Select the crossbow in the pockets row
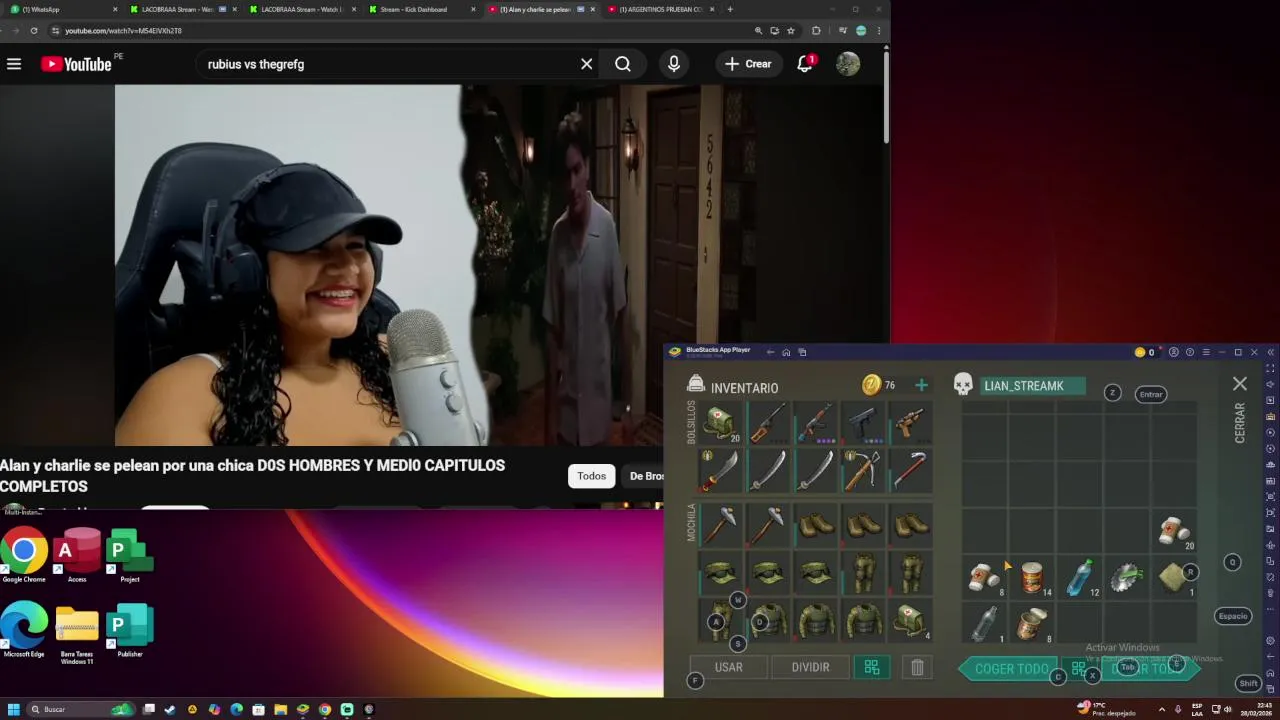1280x720 pixels. [865, 471]
